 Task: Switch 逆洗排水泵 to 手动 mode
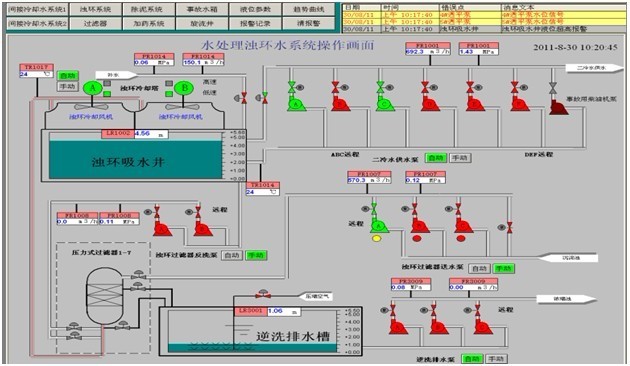point(496,358)
